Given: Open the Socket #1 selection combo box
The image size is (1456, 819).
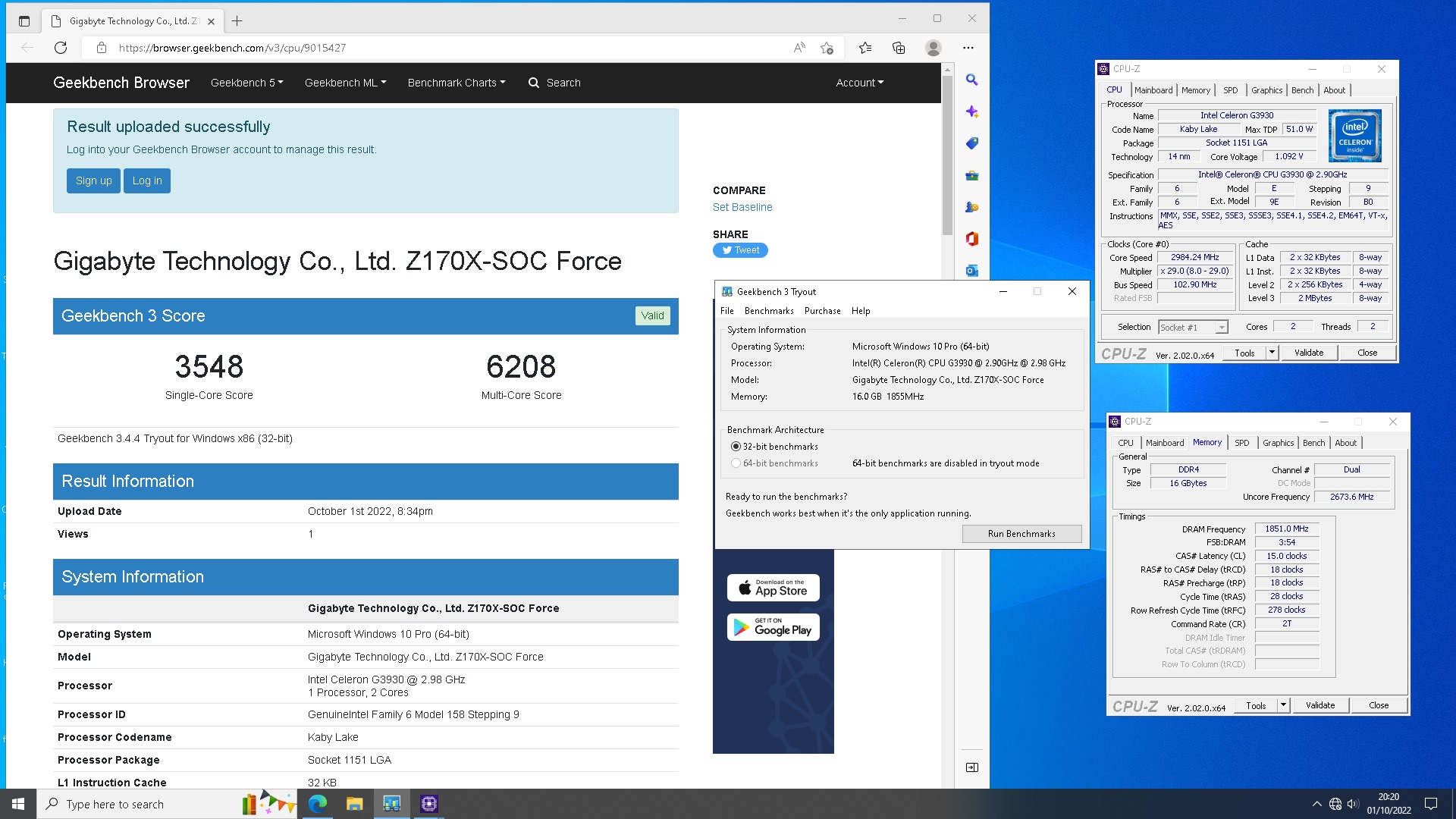Looking at the screenshot, I should pyautogui.click(x=1193, y=328).
